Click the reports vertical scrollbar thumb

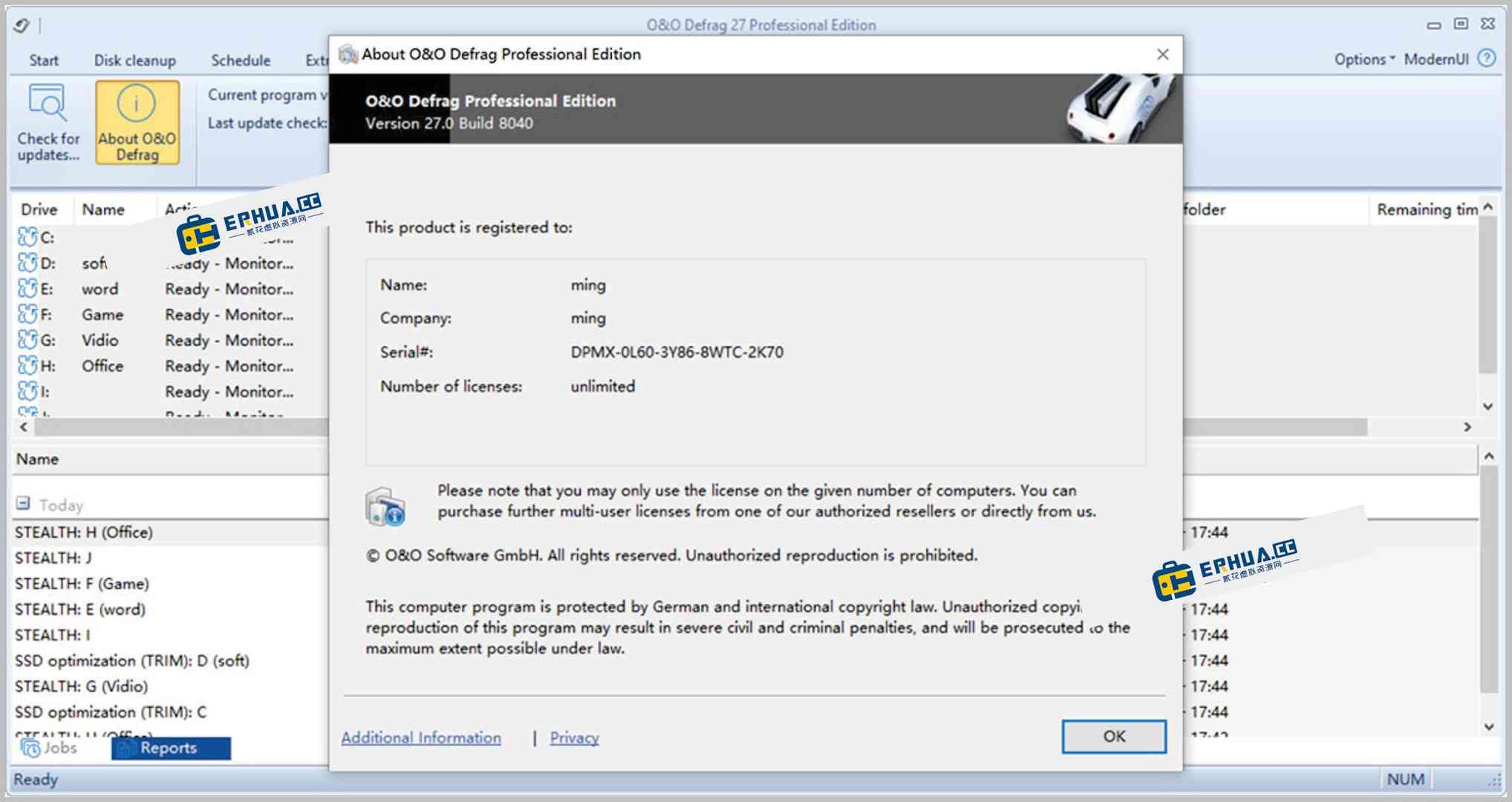point(1489,579)
